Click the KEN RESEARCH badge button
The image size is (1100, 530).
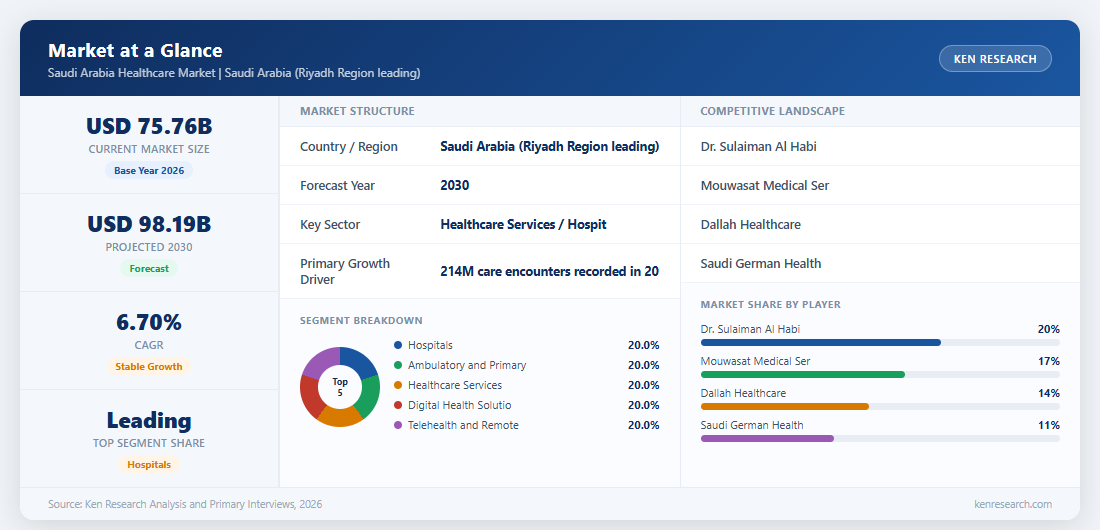pos(995,59)
